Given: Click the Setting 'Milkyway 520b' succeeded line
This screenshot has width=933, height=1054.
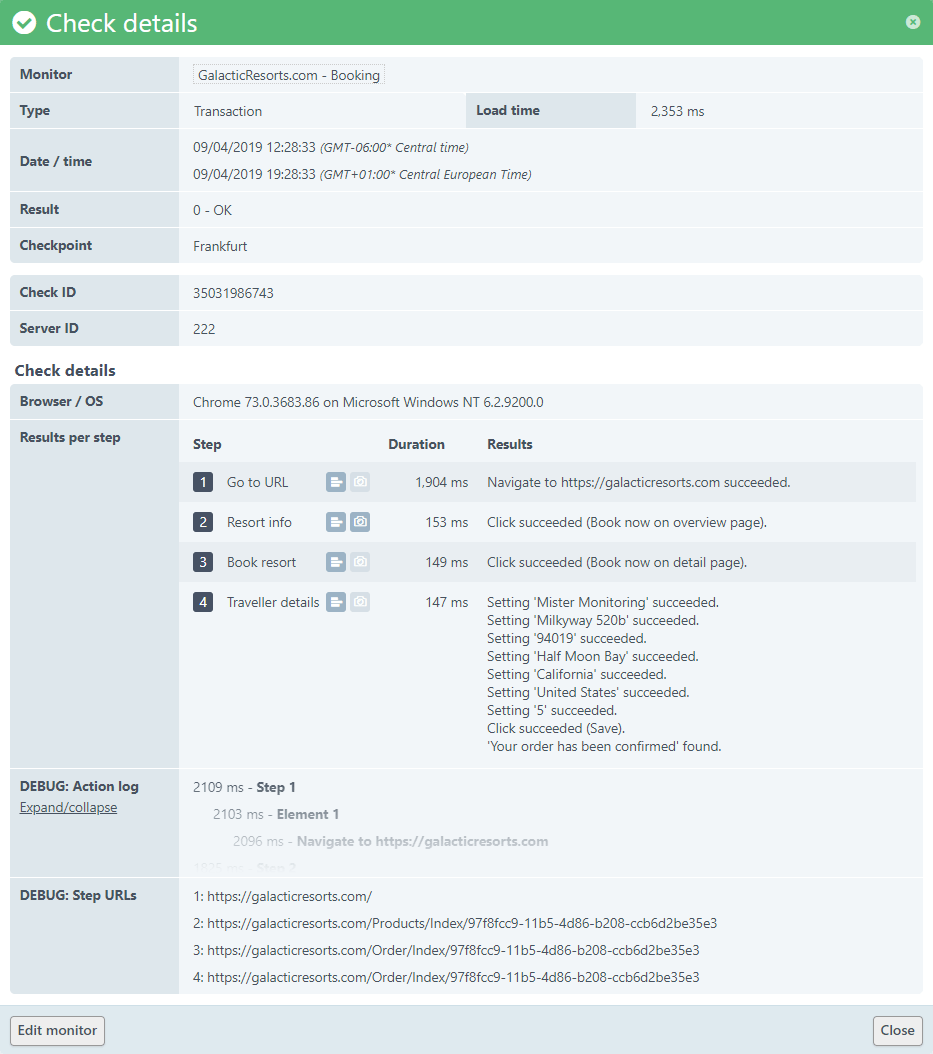Looking at the screenshot, I should pyautogui.click(x=593, y=620).
